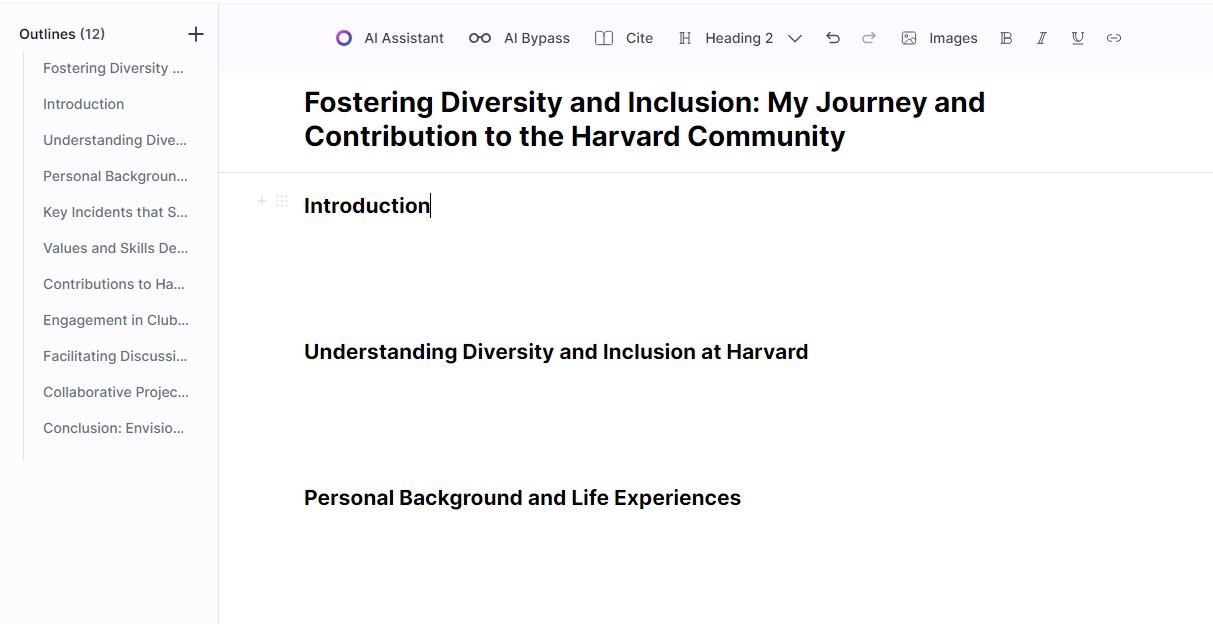Image resolution: width=1213 pixels, height=624 pixels.
Task: Jump to Personal Background outline entry
Action: click(116, 176)
